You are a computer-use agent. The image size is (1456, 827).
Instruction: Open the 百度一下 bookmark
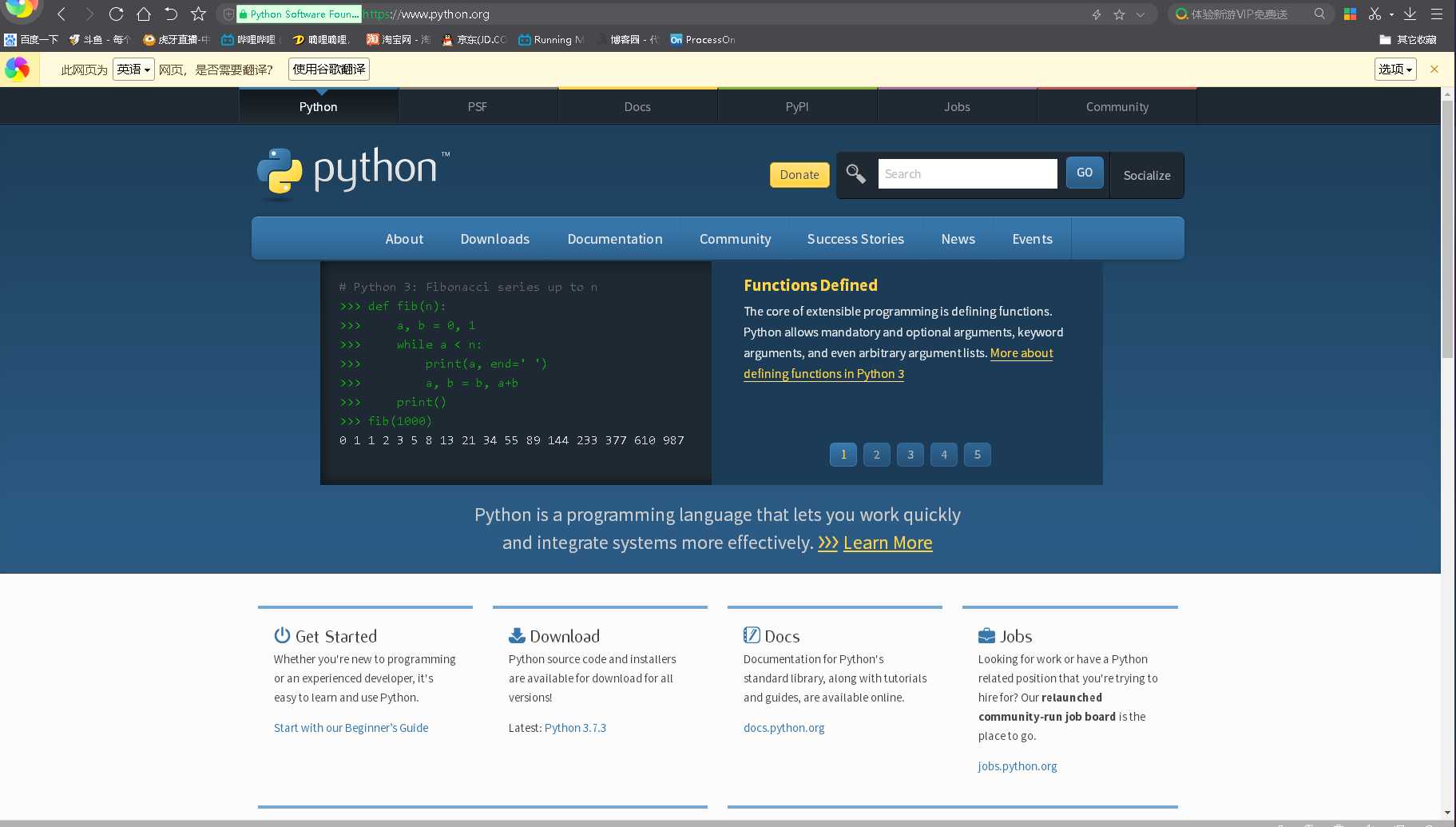tap(31, 39)
